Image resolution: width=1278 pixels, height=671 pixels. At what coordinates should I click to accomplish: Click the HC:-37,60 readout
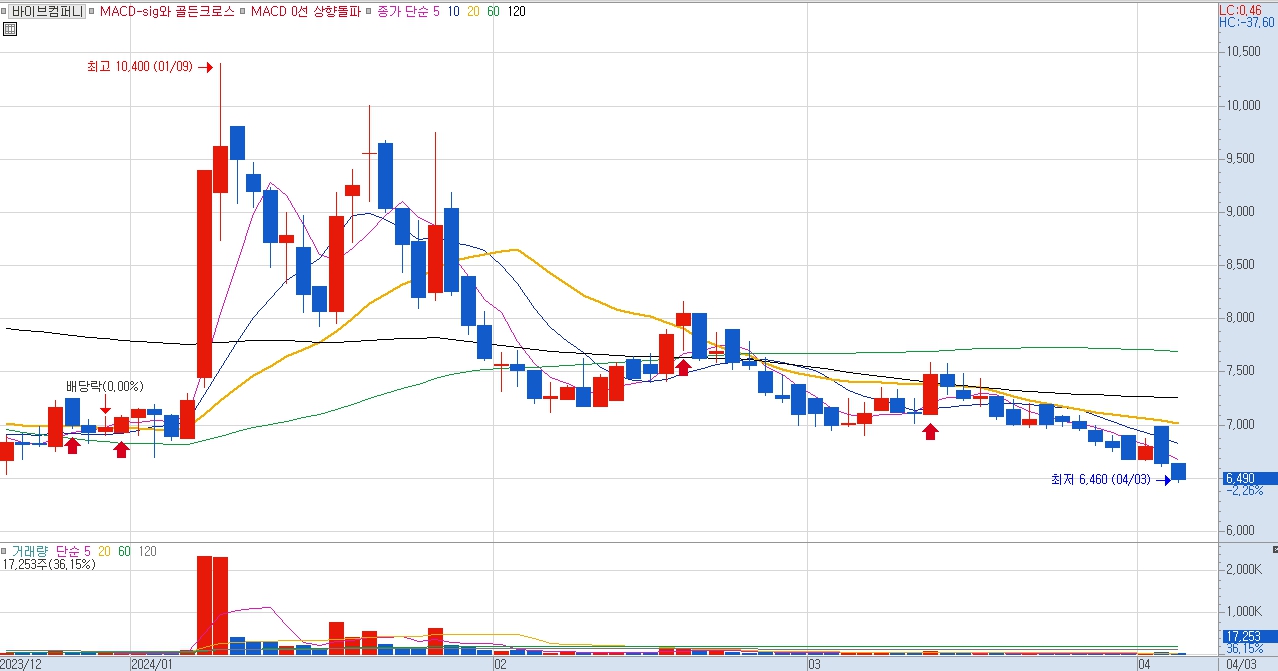tap(1247, 22)
